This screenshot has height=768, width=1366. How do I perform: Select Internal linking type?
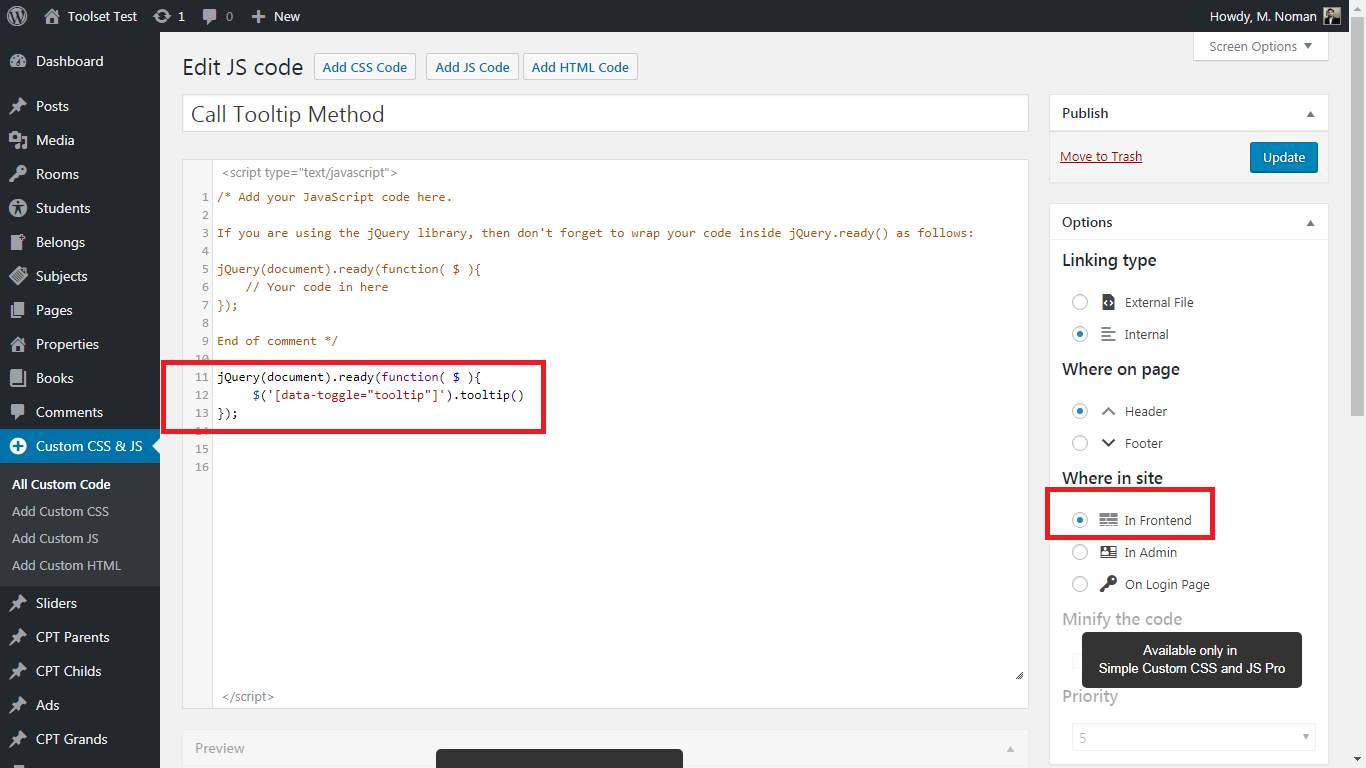pyautogui.click(x=1080, y=334)
